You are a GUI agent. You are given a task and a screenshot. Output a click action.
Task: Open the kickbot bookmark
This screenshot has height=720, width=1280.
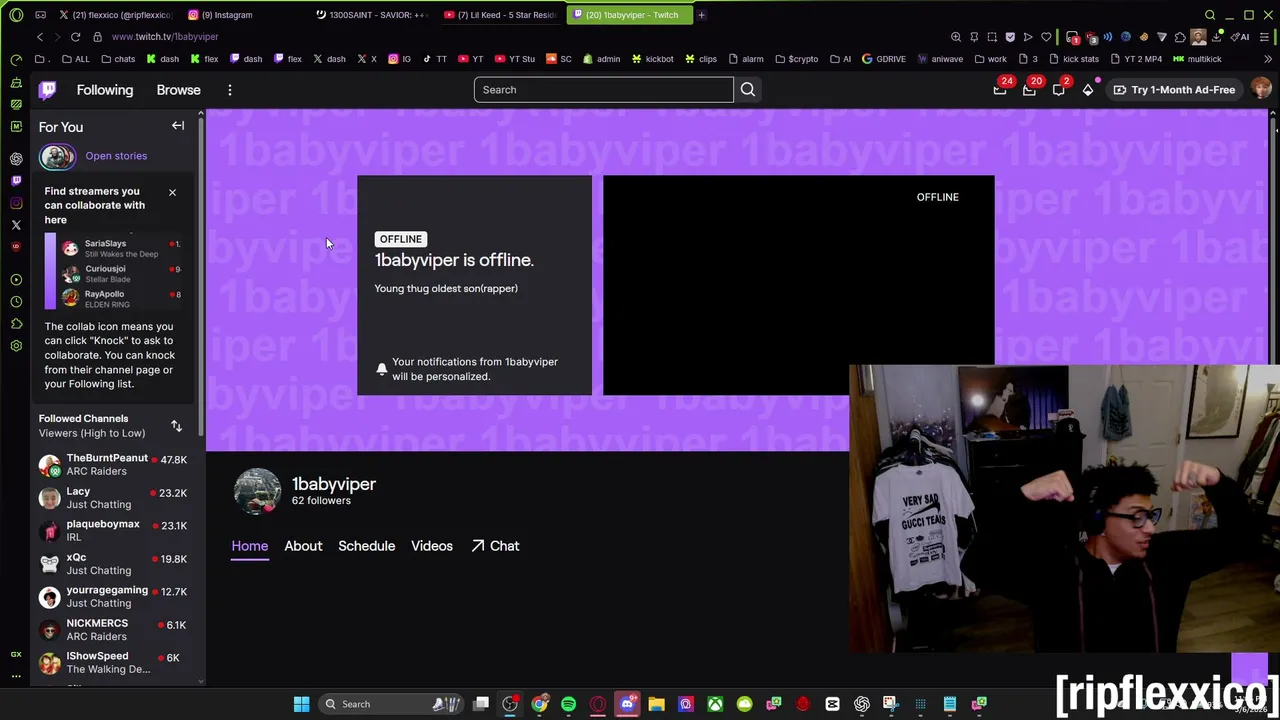(652, 59)
